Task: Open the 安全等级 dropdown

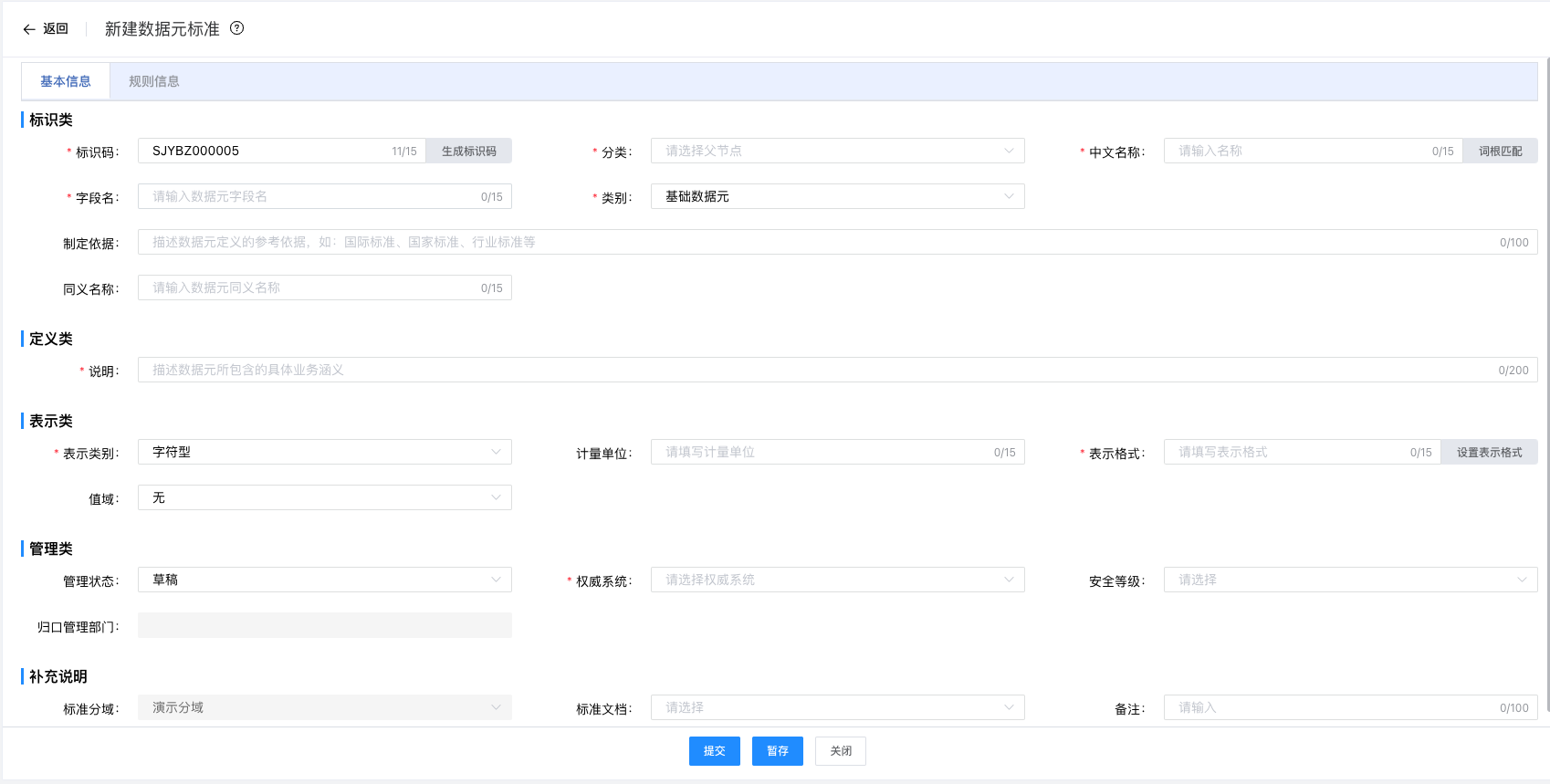Action: [x=1350, y=580]
